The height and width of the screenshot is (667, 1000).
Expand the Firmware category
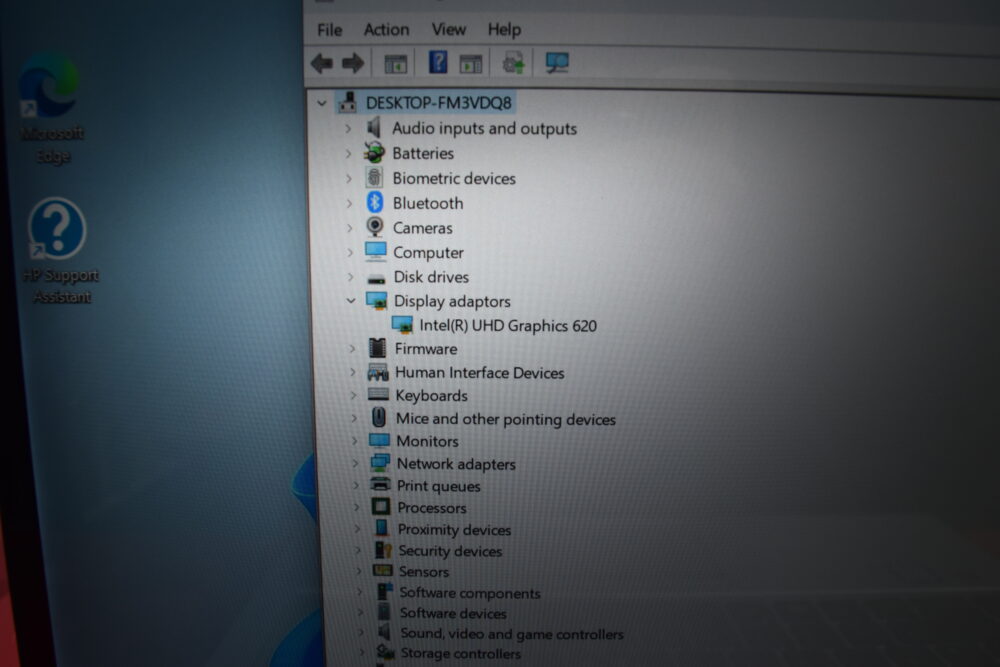tap(352, 349)
